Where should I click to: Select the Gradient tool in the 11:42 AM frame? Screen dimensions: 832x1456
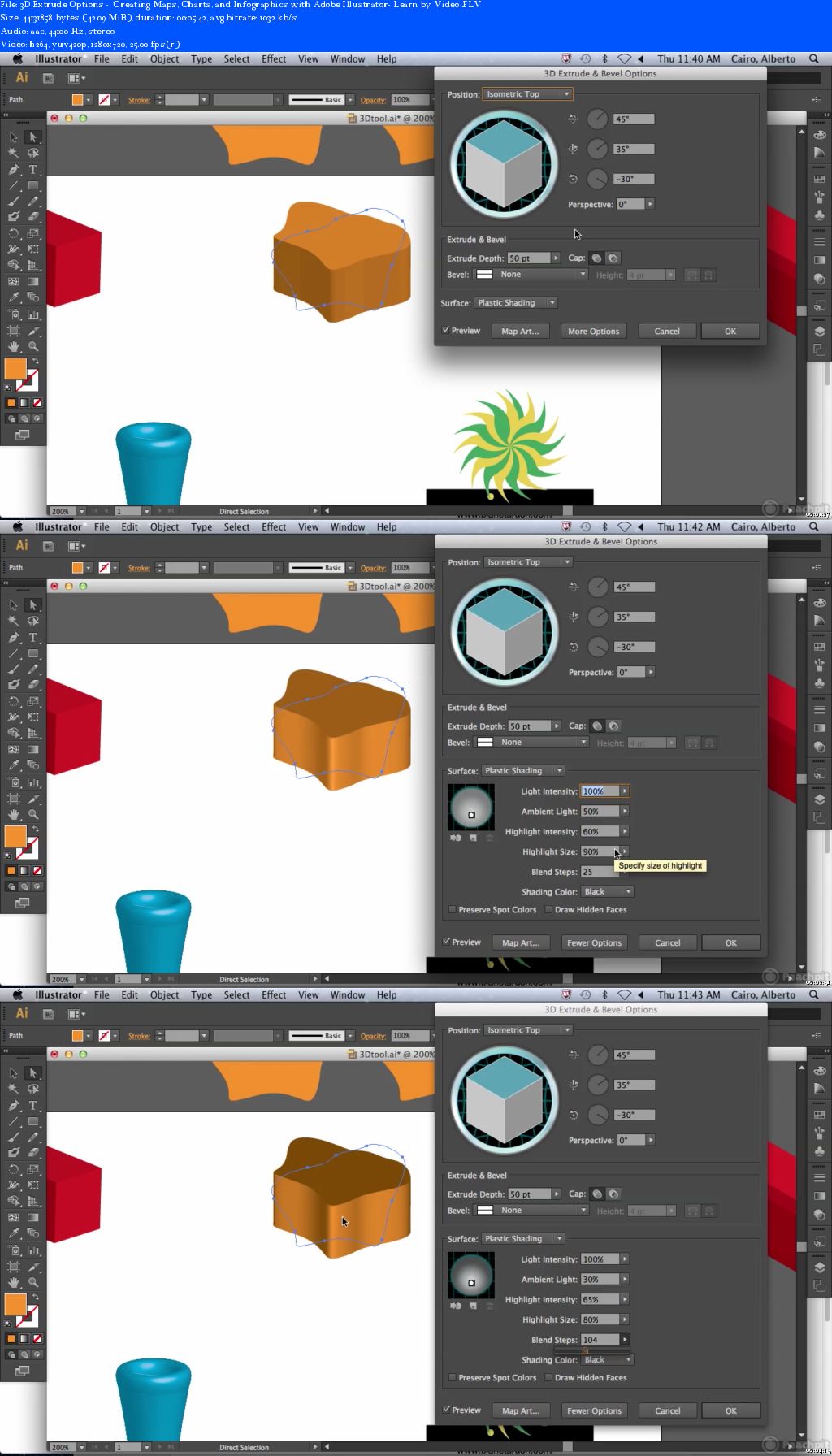(33, 749)
